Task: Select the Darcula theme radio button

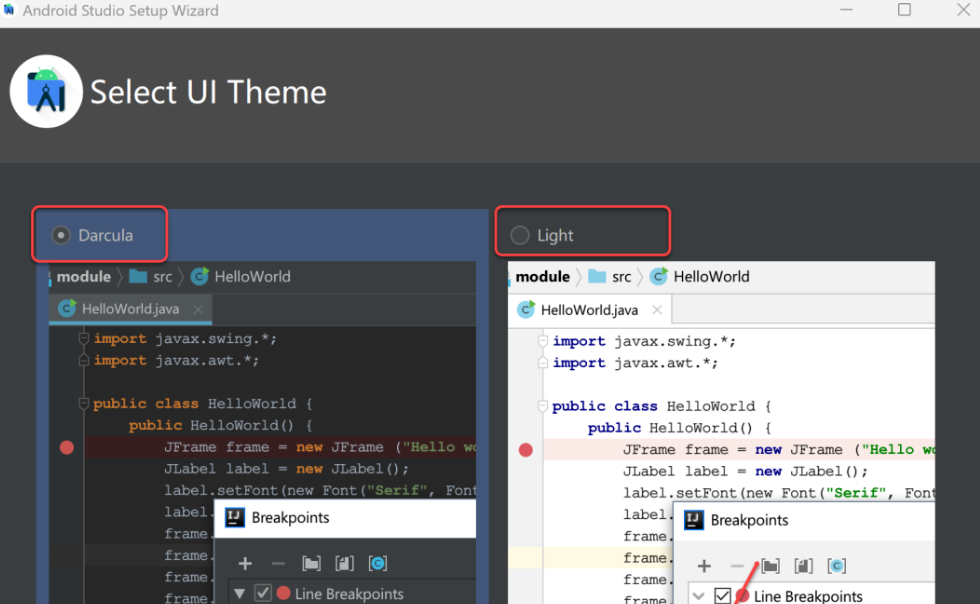Action: [x=61, y=235]
